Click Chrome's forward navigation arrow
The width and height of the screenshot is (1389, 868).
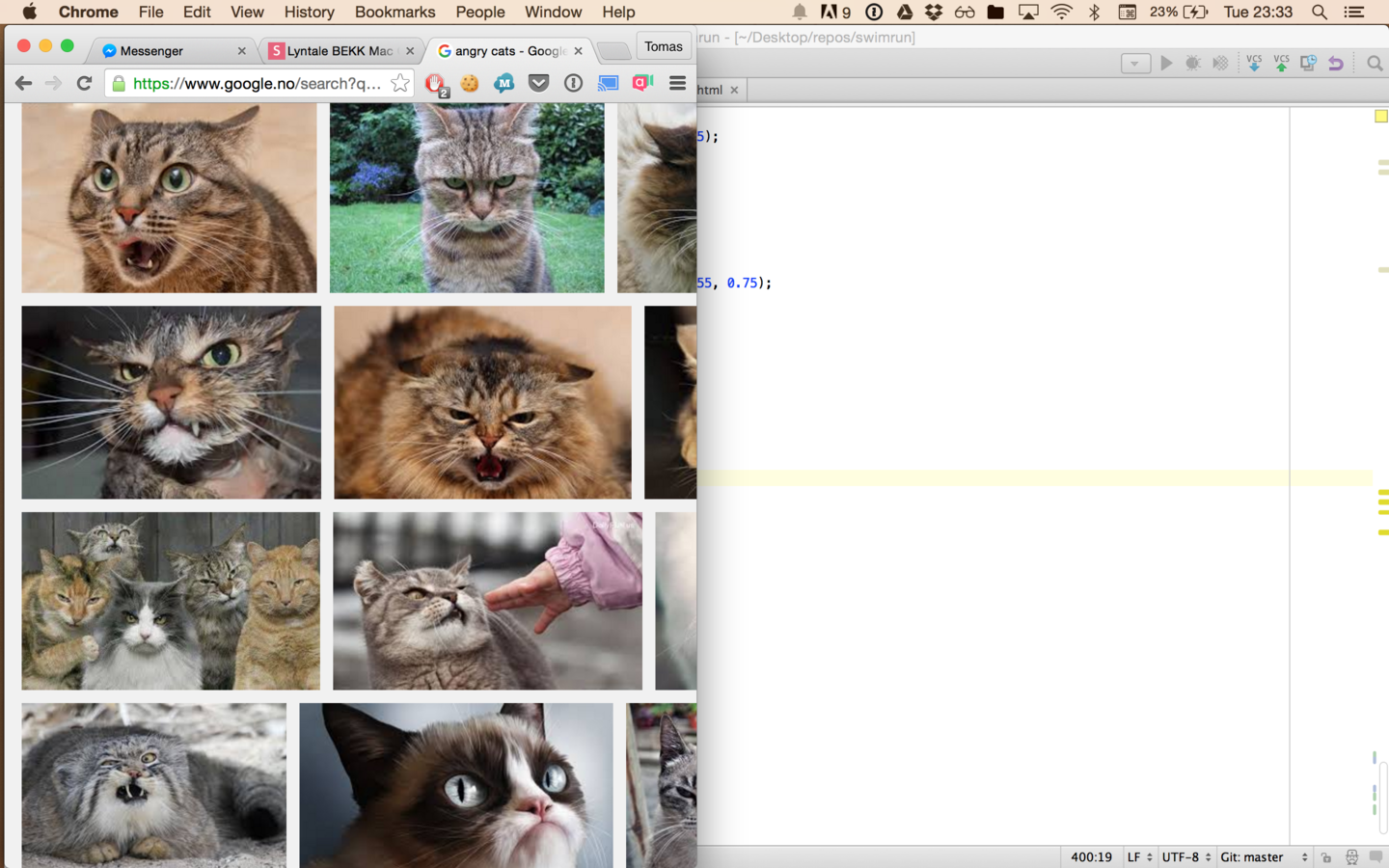pos(53,83)
